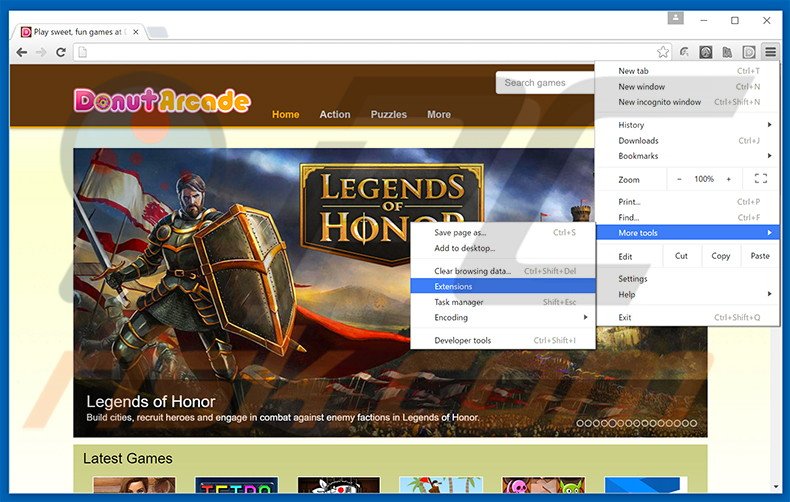Viewport: 790px width, 502px height.
Task: Reload the page with the refresh icon
Action: 61,52
